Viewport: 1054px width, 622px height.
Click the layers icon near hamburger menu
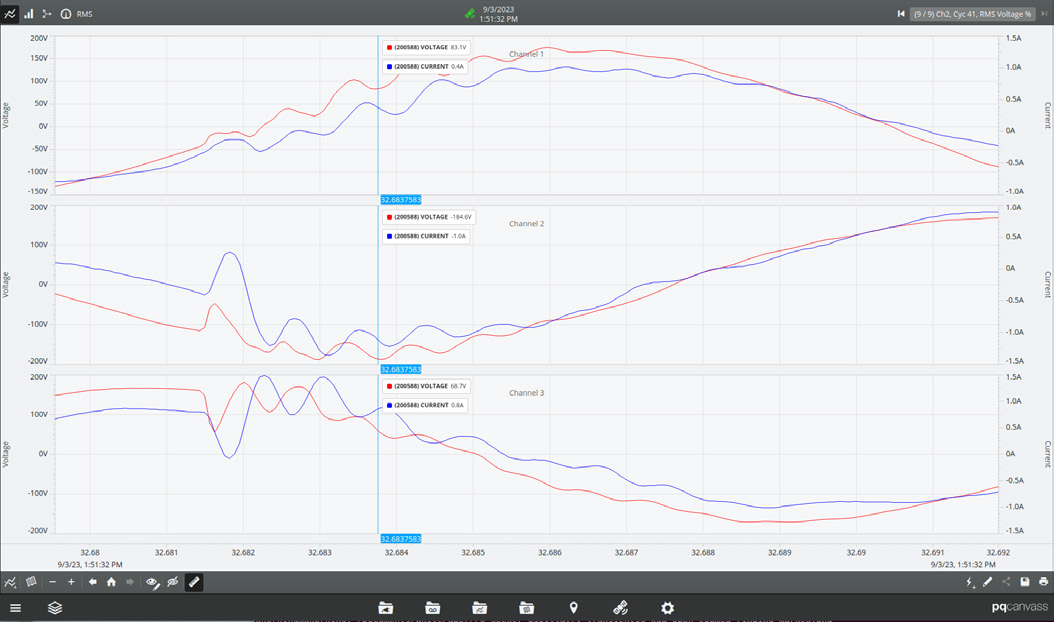(x=55, y=608)
